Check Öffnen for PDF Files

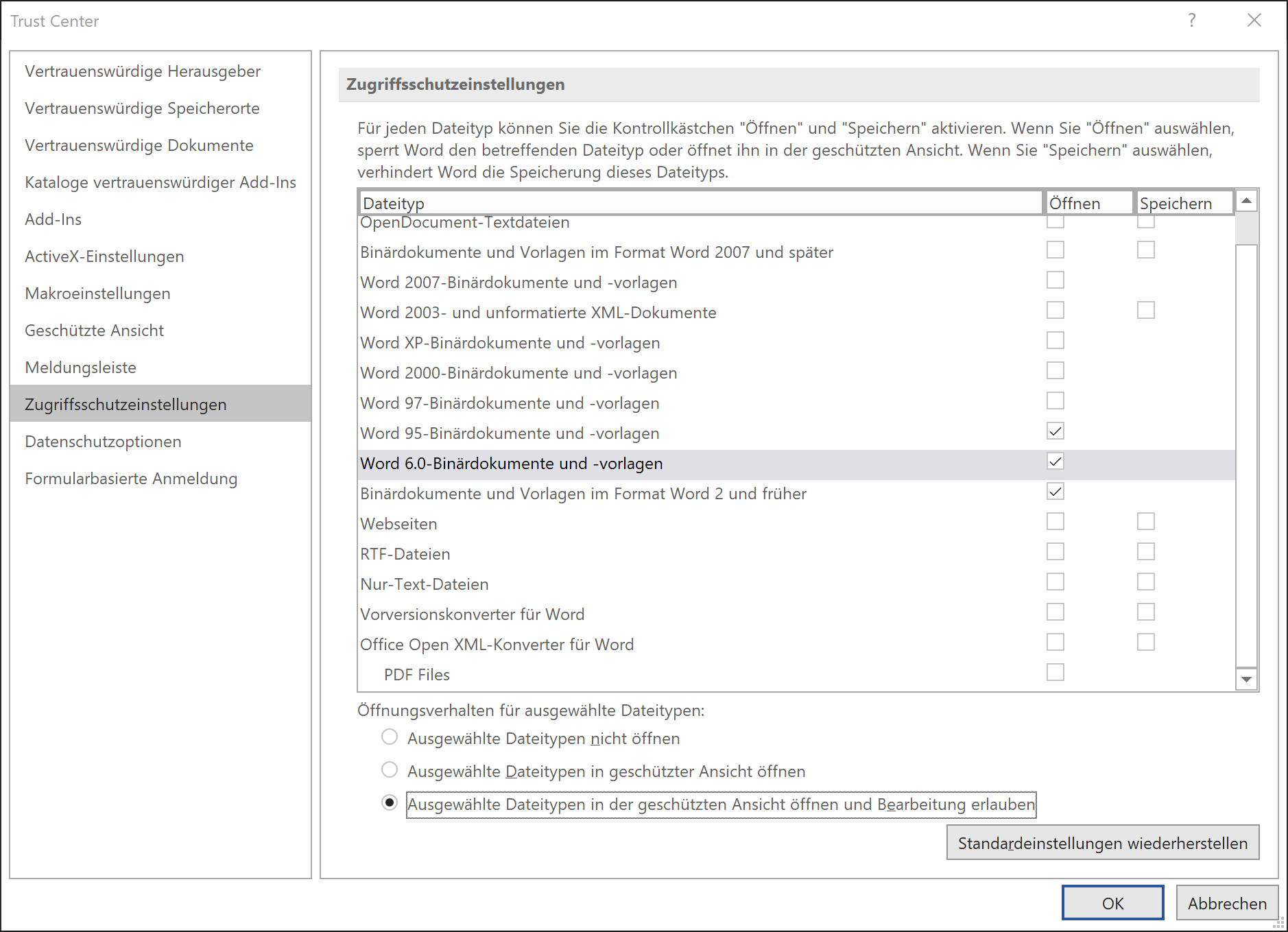[x=1055, y=672]
